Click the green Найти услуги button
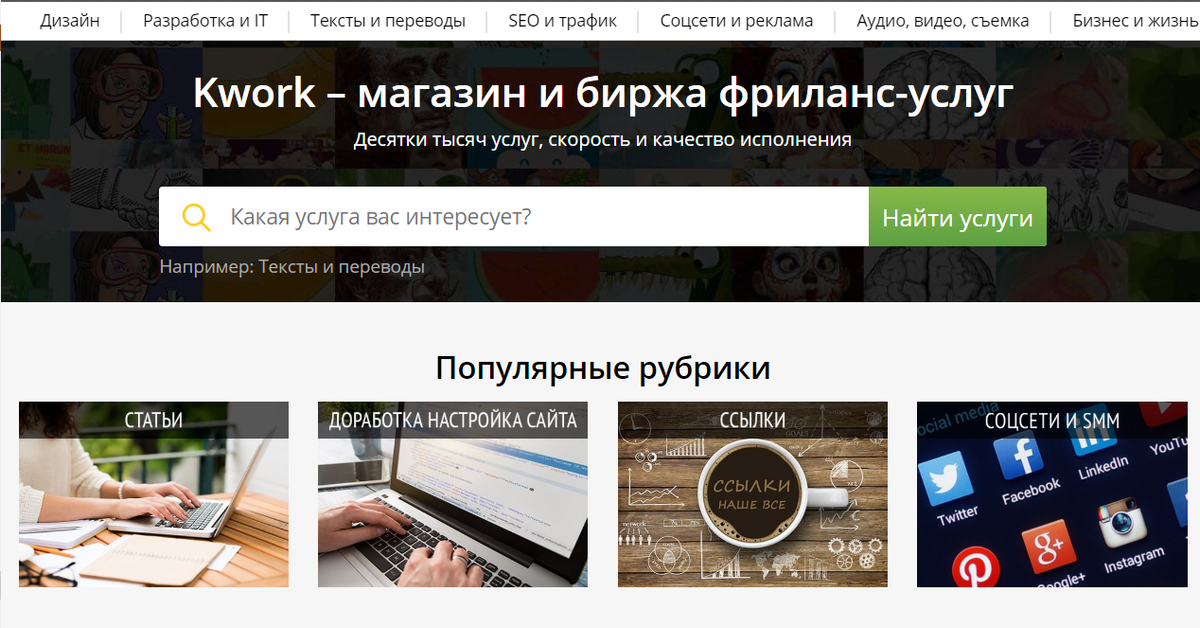This screenshot has height=628, width=1200. tap(958, 216)
